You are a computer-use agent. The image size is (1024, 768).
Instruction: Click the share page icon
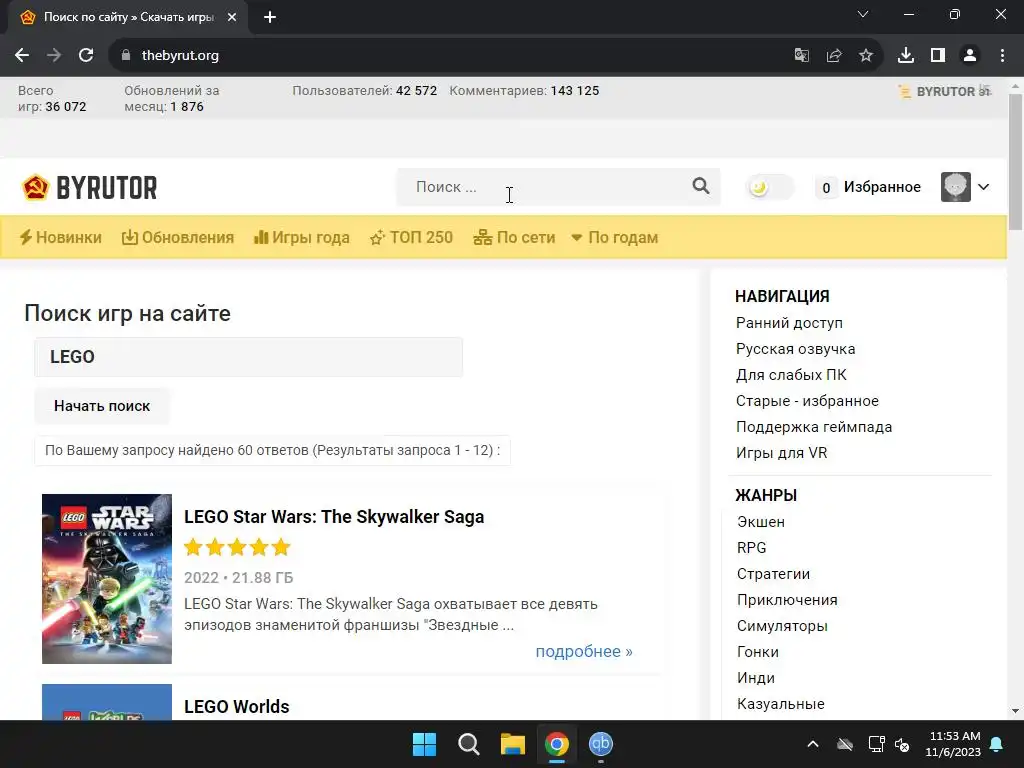(834, 56)
